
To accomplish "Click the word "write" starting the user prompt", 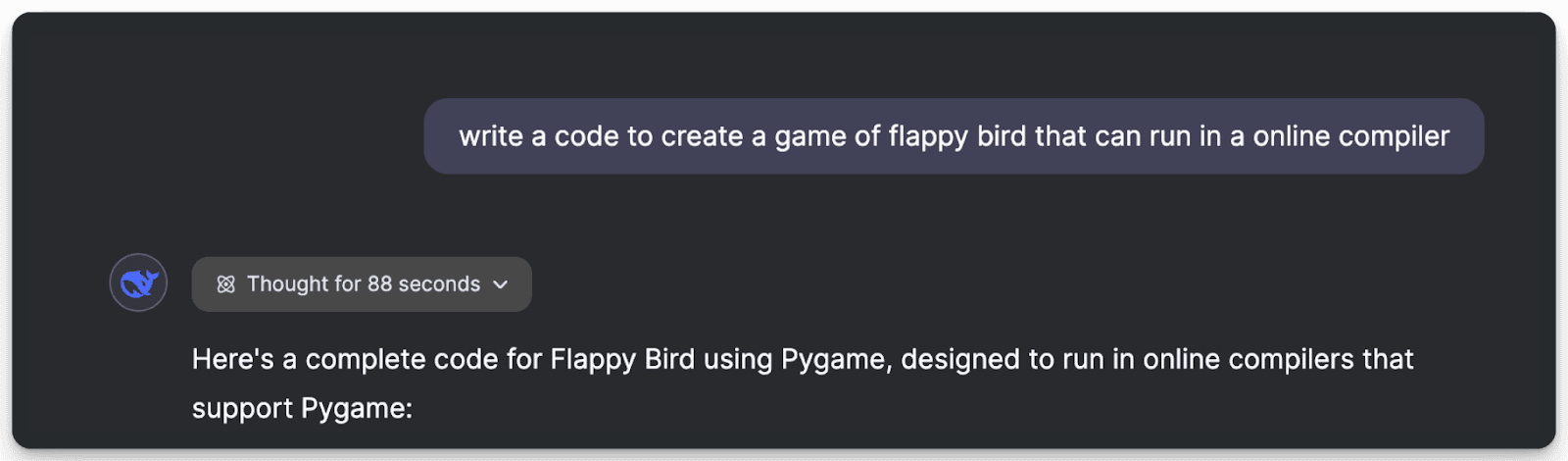I will click(x=491, y=136).
